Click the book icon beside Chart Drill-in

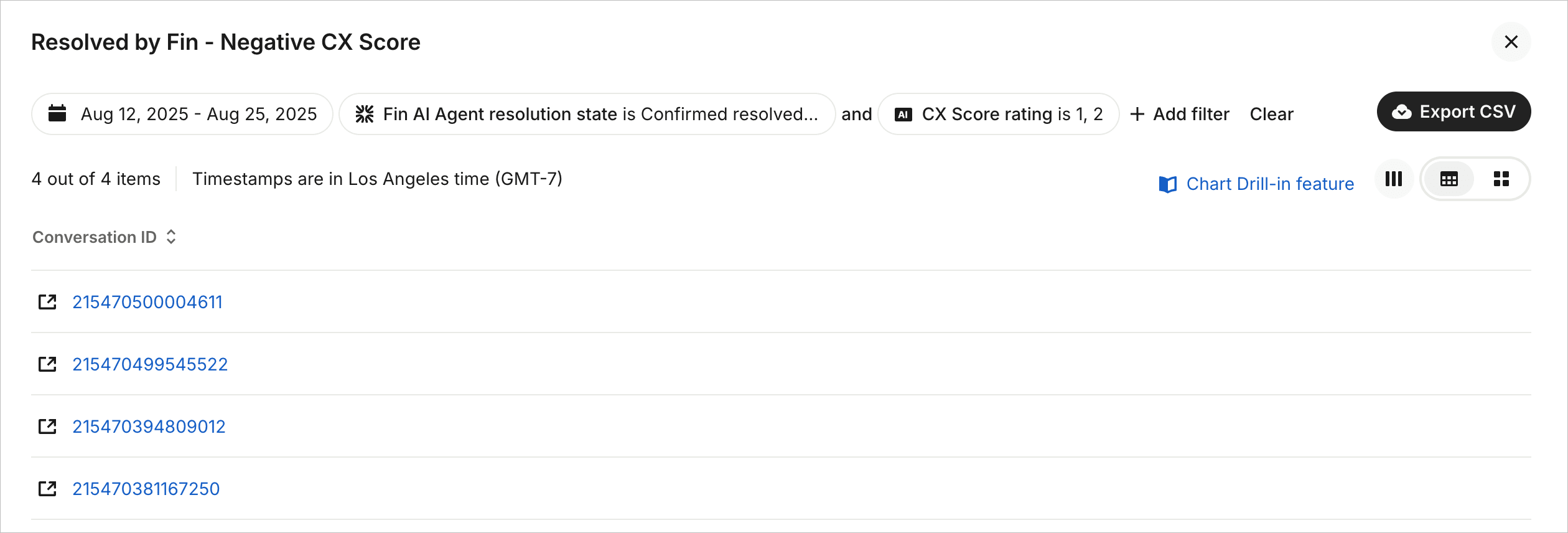[1168, 184]
